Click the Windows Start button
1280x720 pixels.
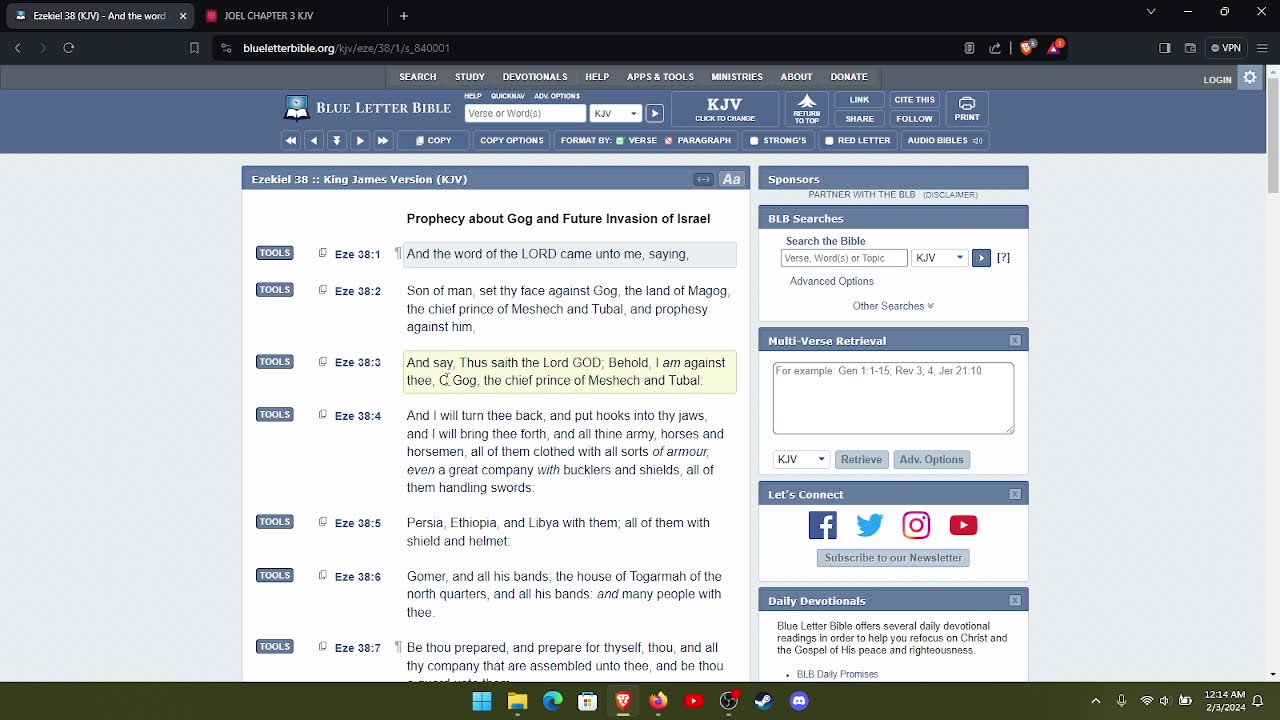pos(482,701)
